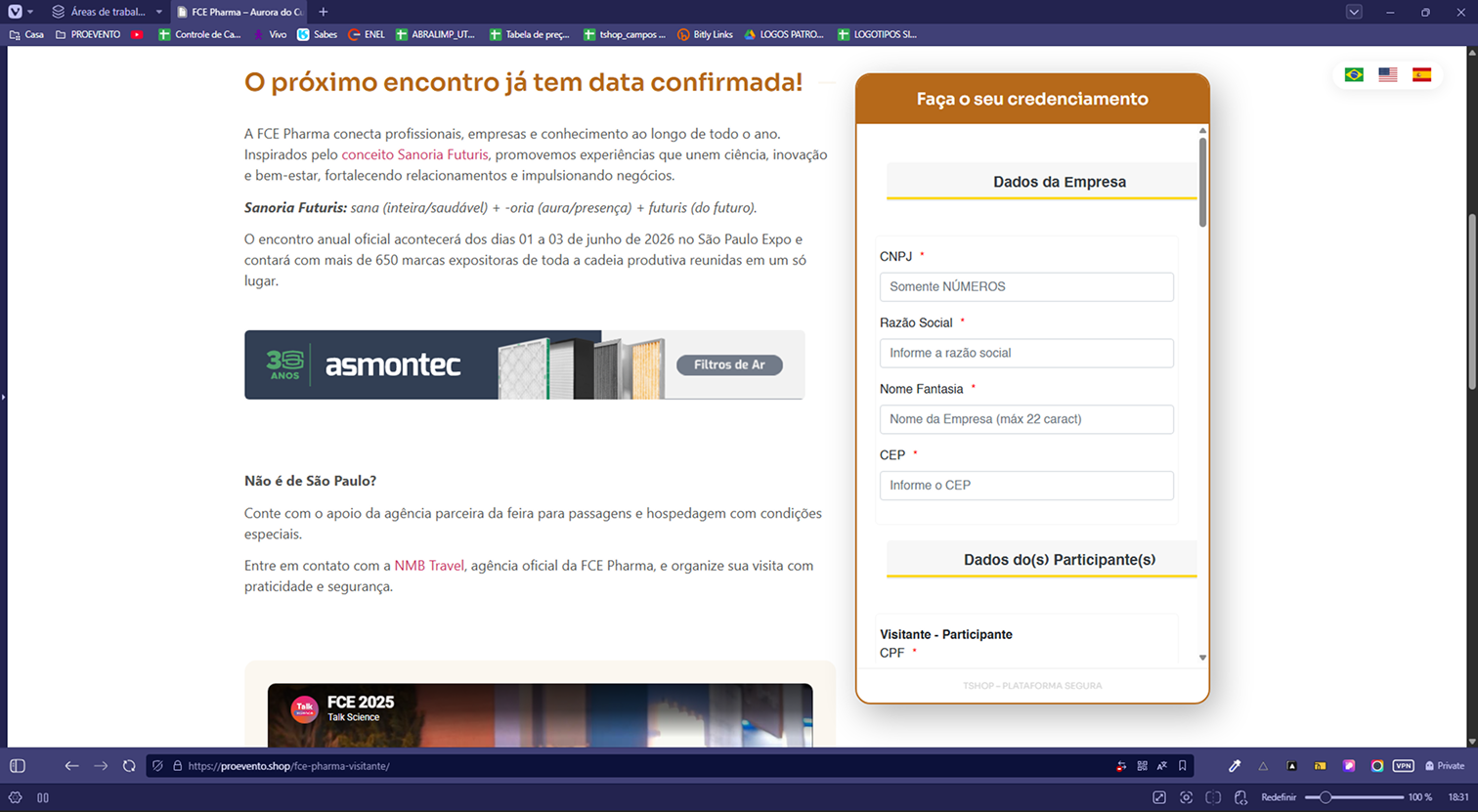The width and height of the screenshot is (1478, 812).
Task: Open the PROEVENTO bookmark folder
Action: [88, 34]
